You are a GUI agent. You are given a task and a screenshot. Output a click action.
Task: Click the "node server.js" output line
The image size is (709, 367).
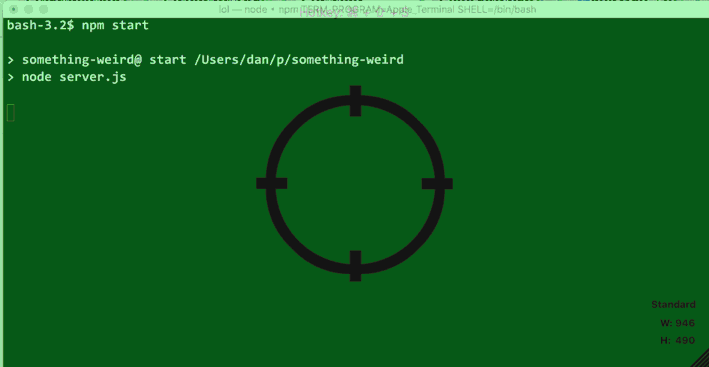(x=74, y=77)
